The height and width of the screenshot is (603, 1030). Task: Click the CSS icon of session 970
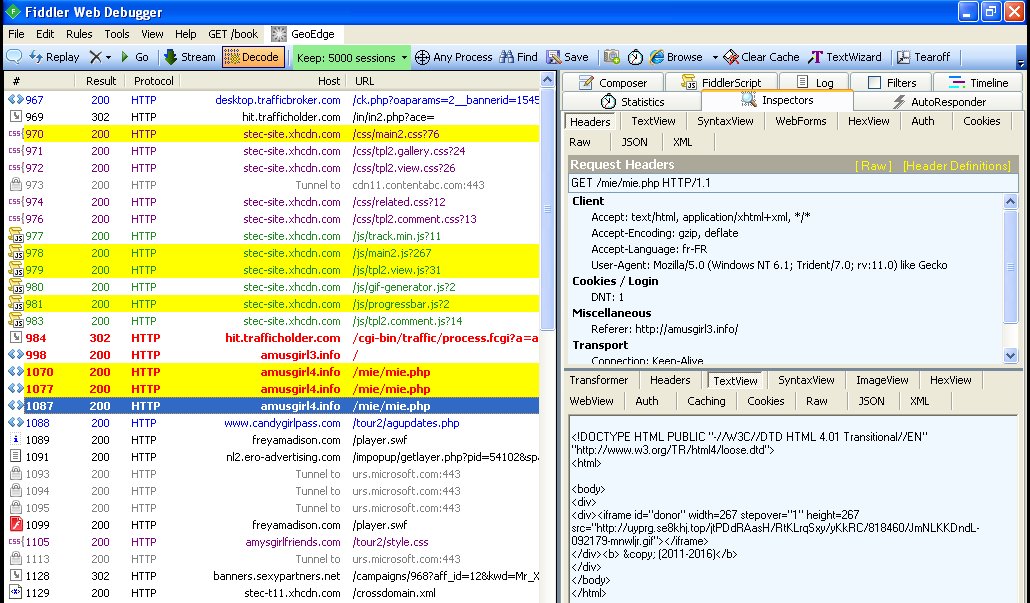(x=16, y=133)
